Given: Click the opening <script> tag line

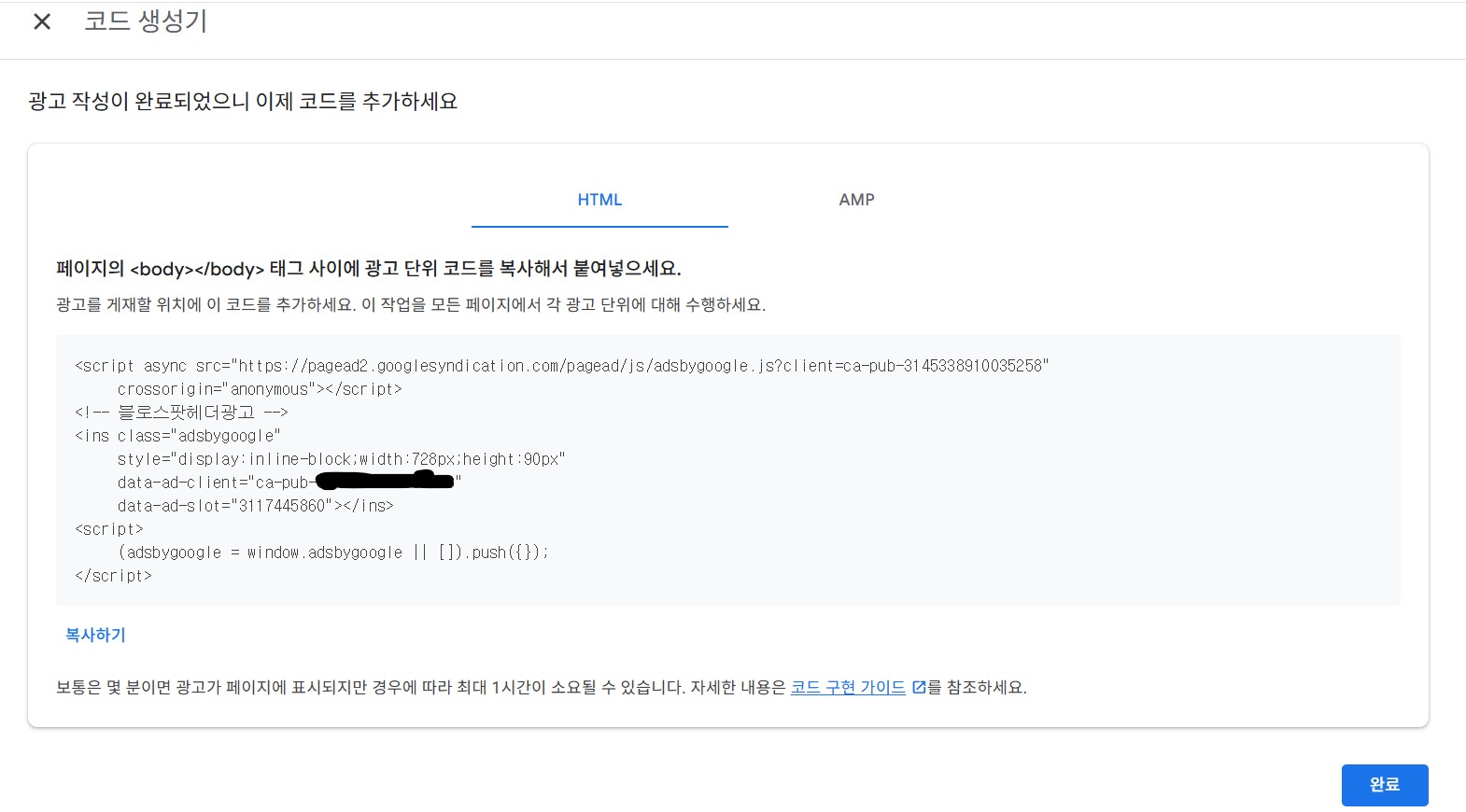Looking at the screenshot, I should [109, 529].
